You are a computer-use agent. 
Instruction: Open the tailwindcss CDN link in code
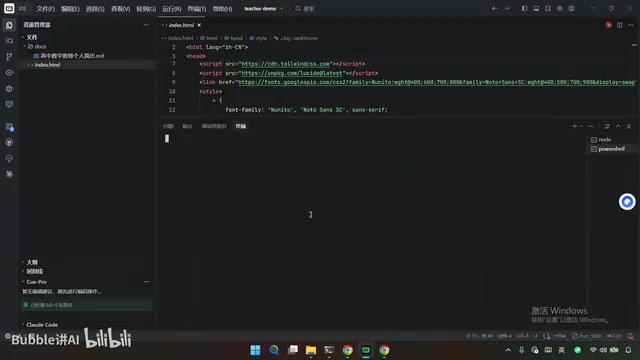[x=285, y=64]
